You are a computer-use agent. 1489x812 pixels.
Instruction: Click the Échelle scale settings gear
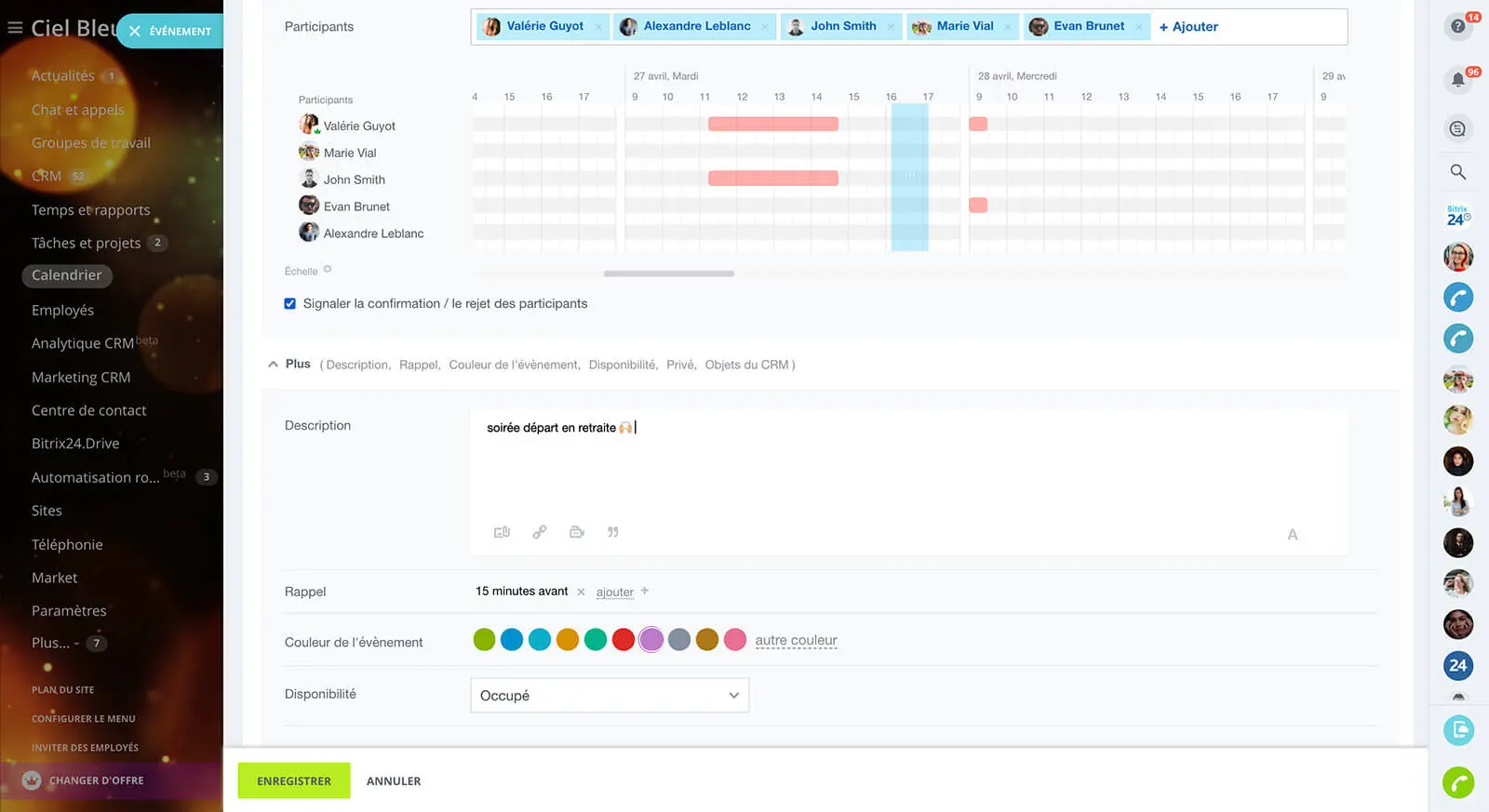pos(328,270)
